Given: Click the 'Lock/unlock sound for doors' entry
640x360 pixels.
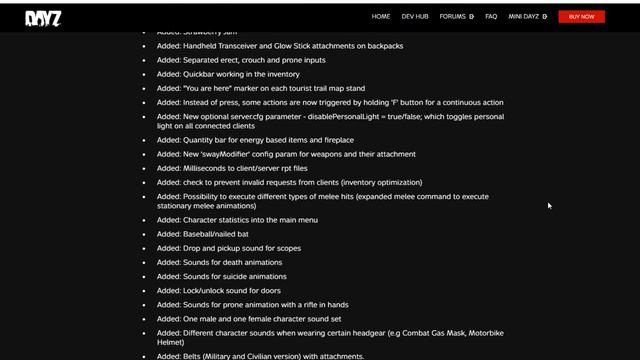Looking at the screenshot, I should 219,291.
